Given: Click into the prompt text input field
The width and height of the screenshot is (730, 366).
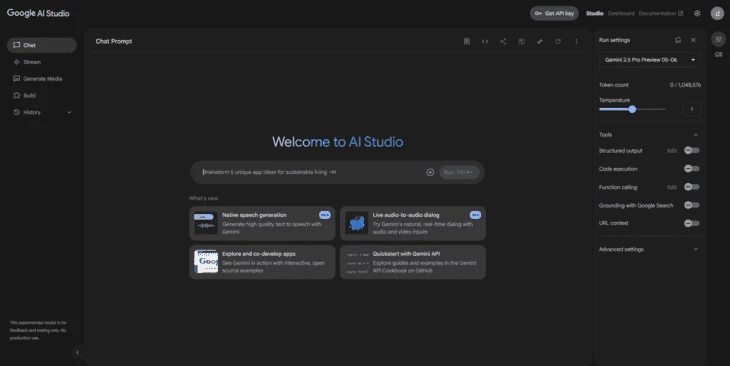Looking at the screenshot, I should tap(312, 172).
